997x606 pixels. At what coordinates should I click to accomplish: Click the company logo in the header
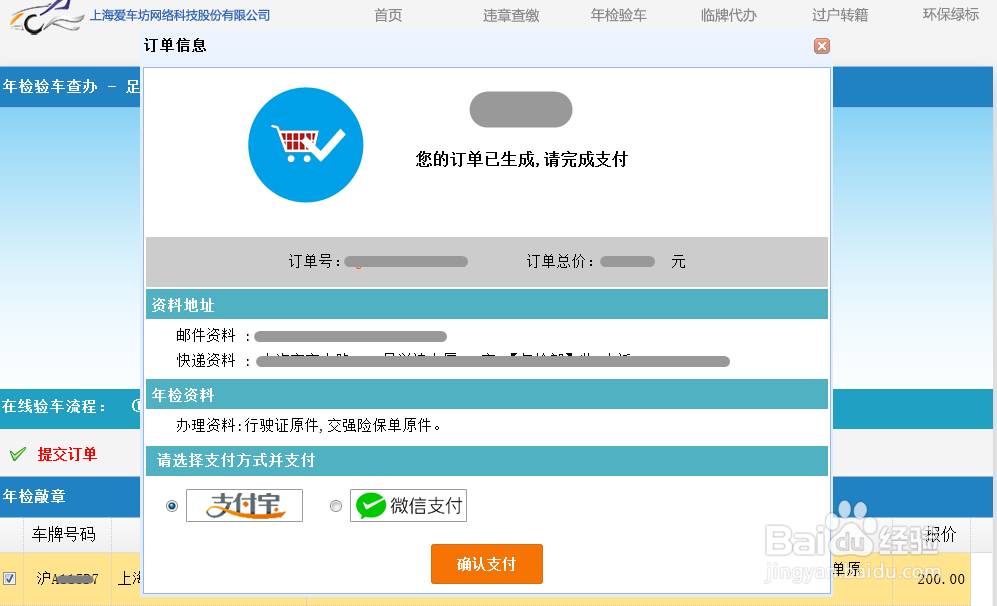(45, 17)
